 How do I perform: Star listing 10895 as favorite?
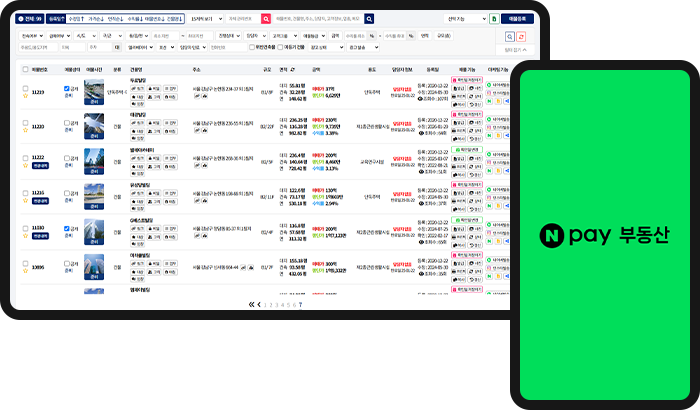25,271
